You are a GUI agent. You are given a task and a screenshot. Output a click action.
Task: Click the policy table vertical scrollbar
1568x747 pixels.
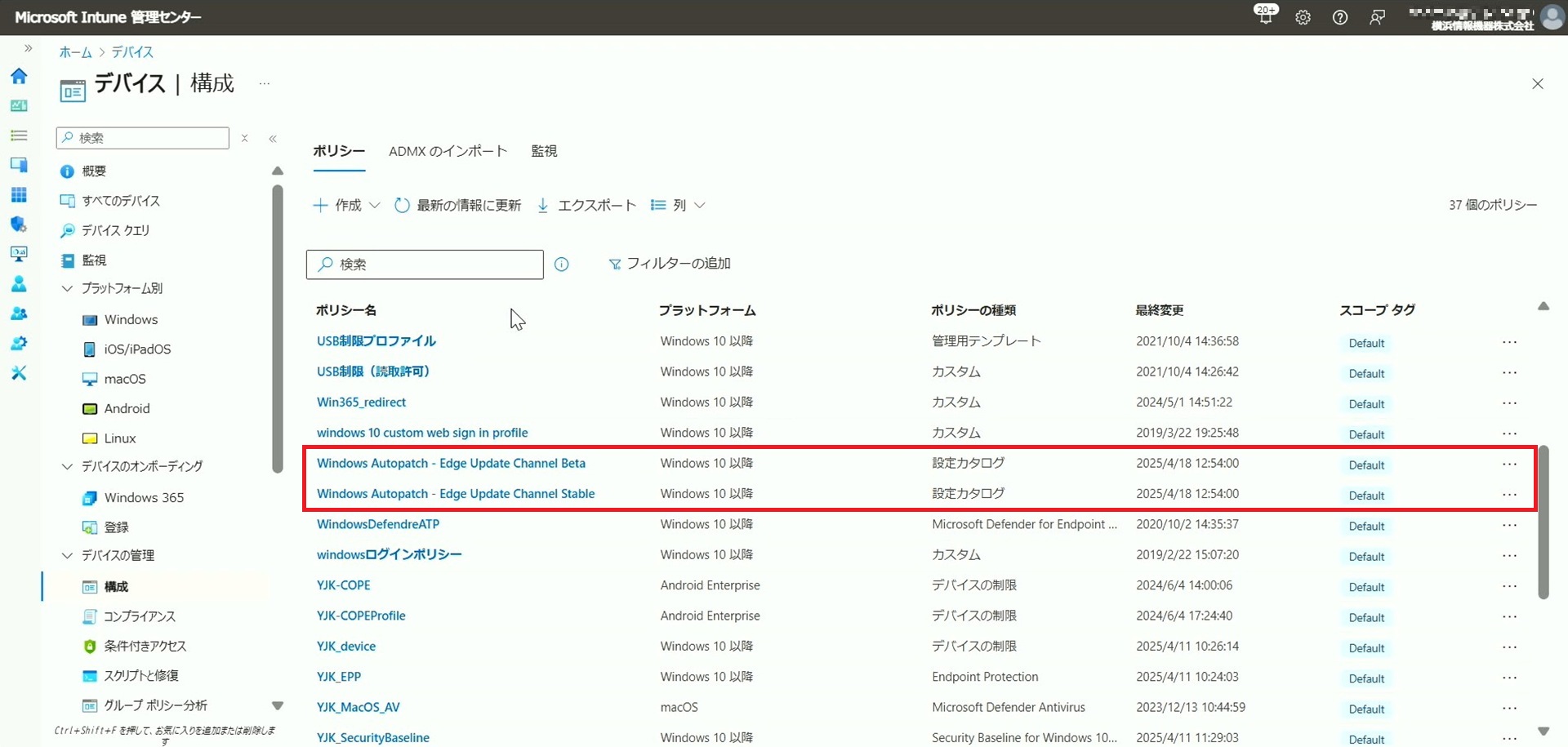1543,522
